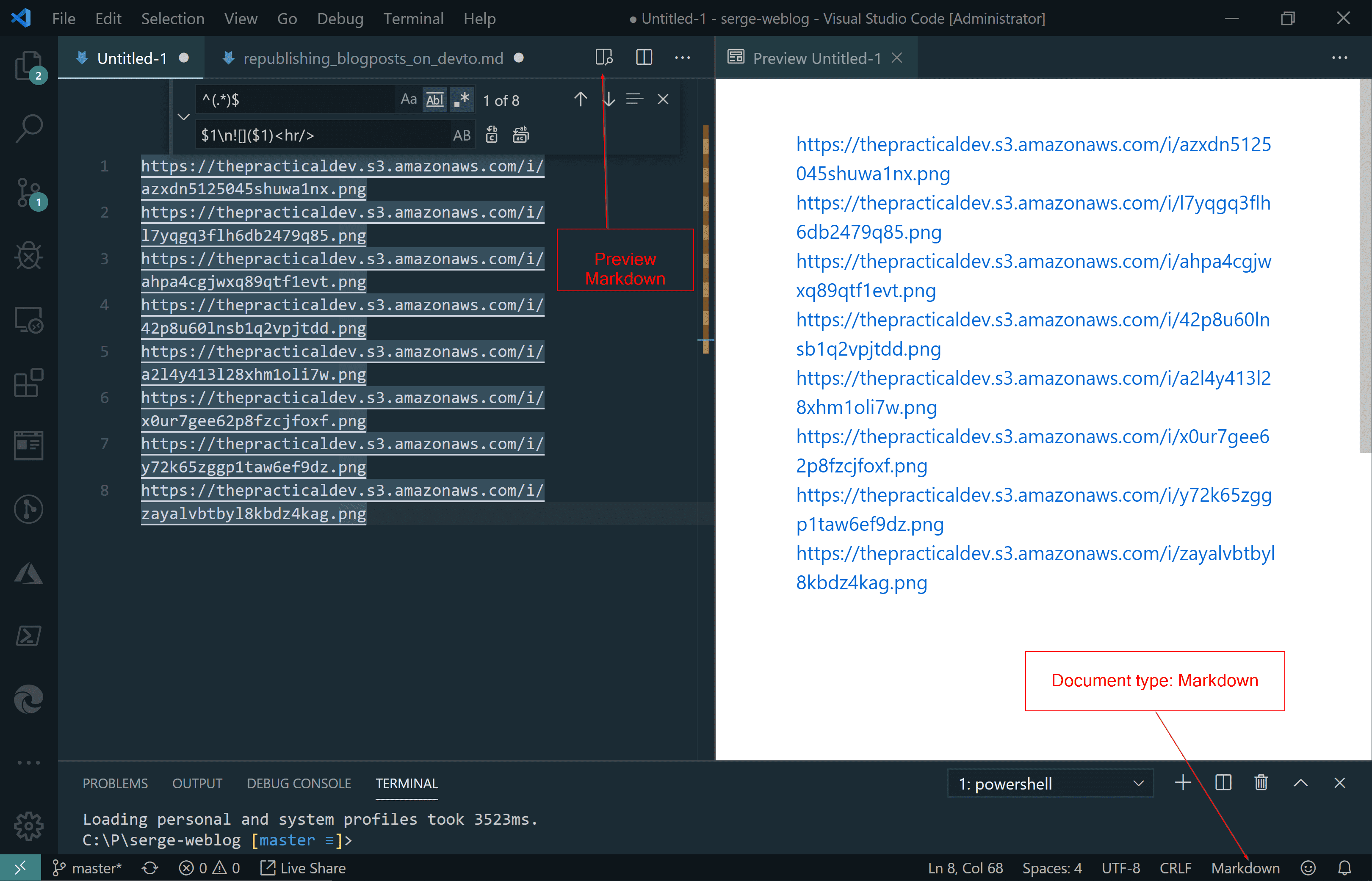Click Markdown language mode in status bar
This screenshot has width=1372, height=881.
(x=1245, y=868)
